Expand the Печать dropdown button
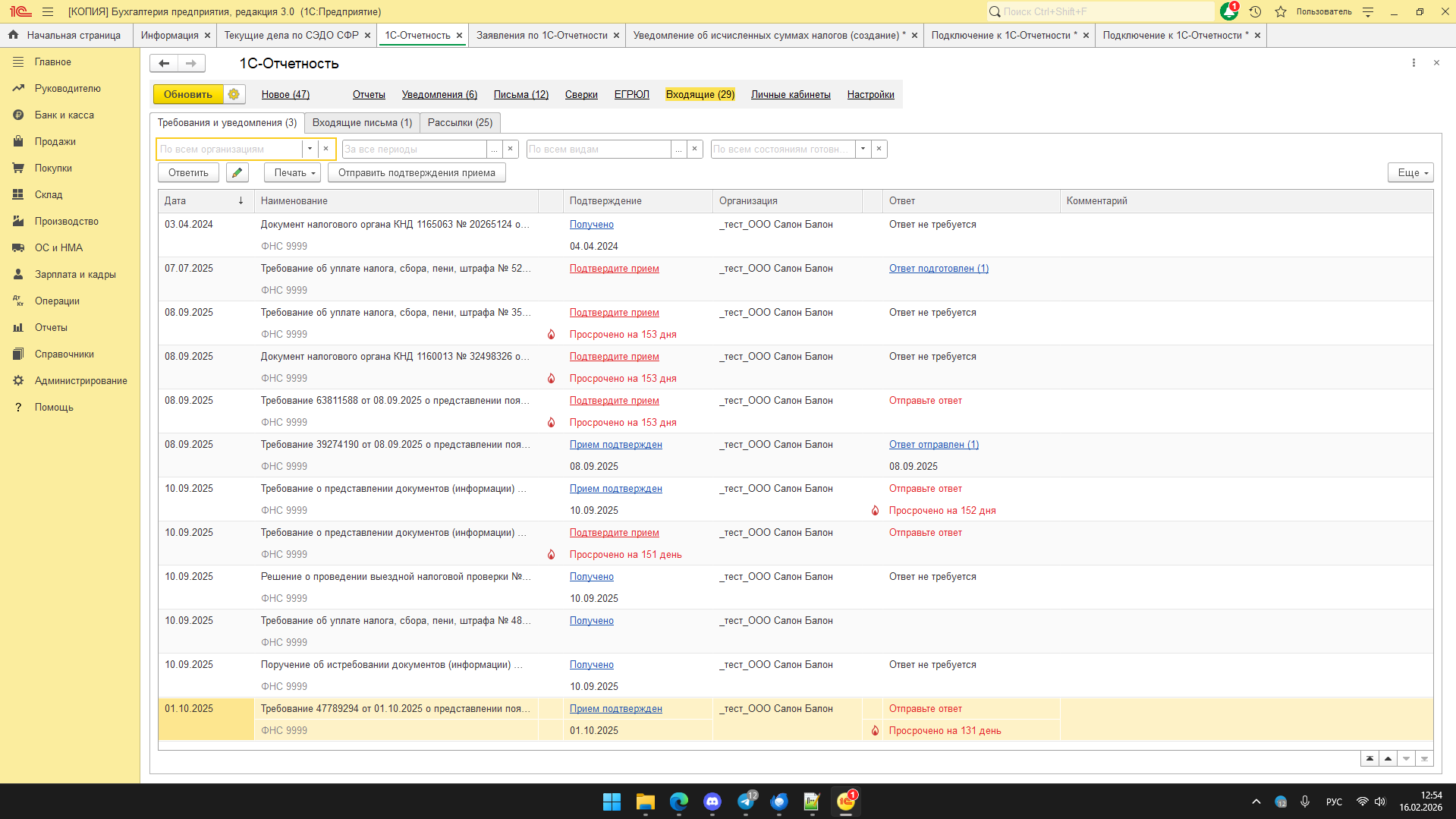 pyautogui.click(x=292, y=173)
